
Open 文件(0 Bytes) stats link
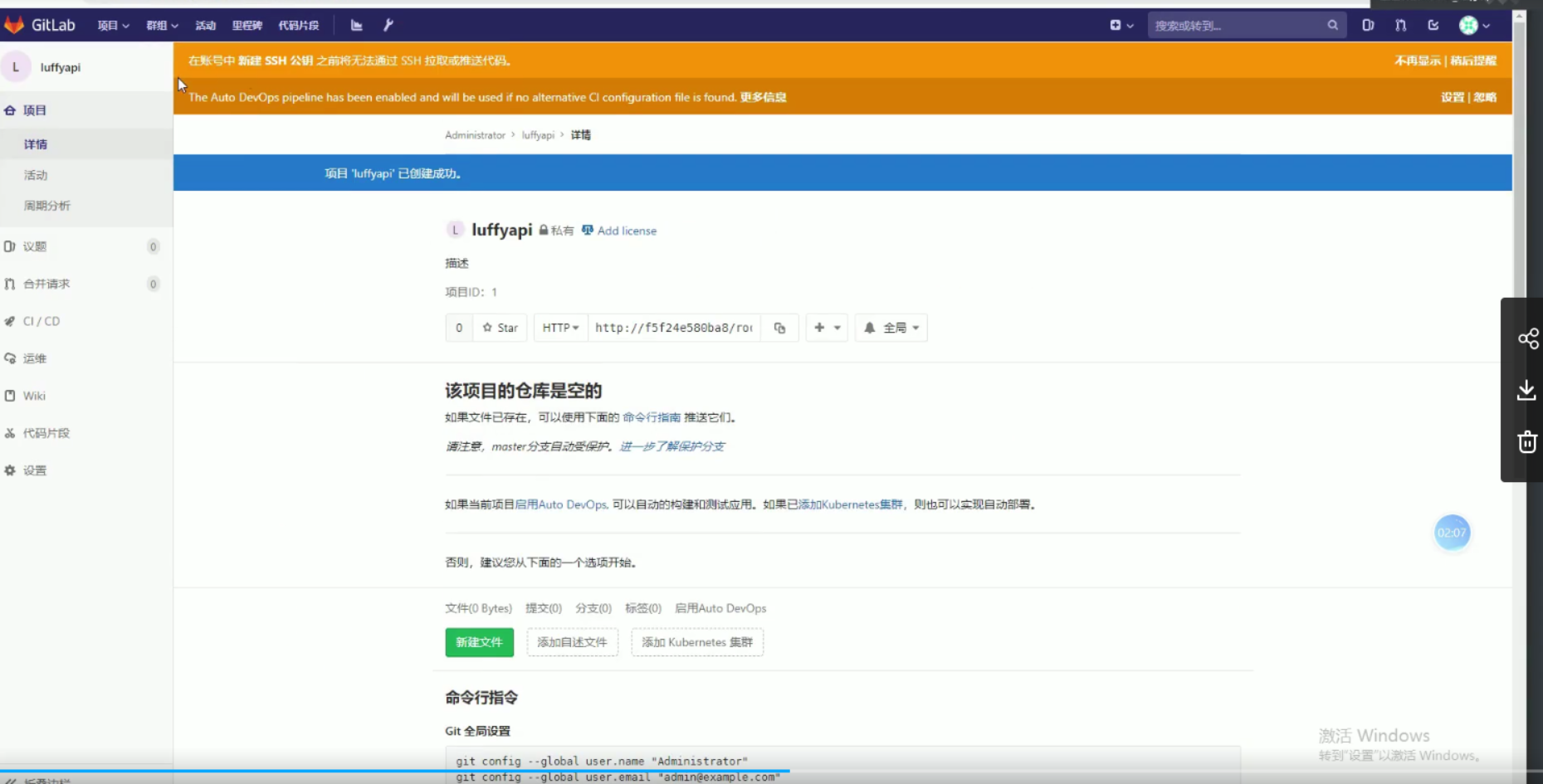pyautogui.click(x=478, y=608)
